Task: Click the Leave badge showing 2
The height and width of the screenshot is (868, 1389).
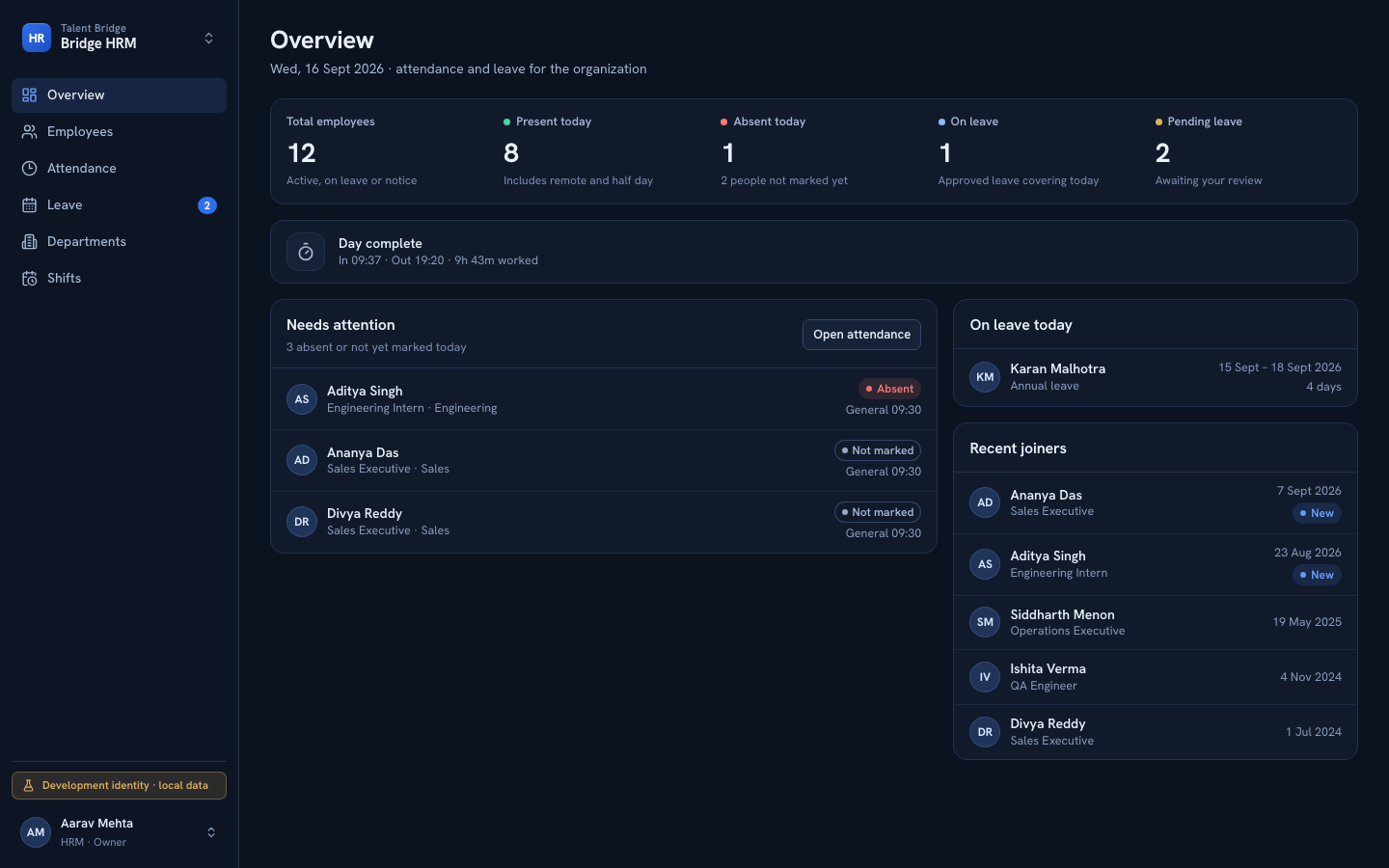Action: [207, 204]
